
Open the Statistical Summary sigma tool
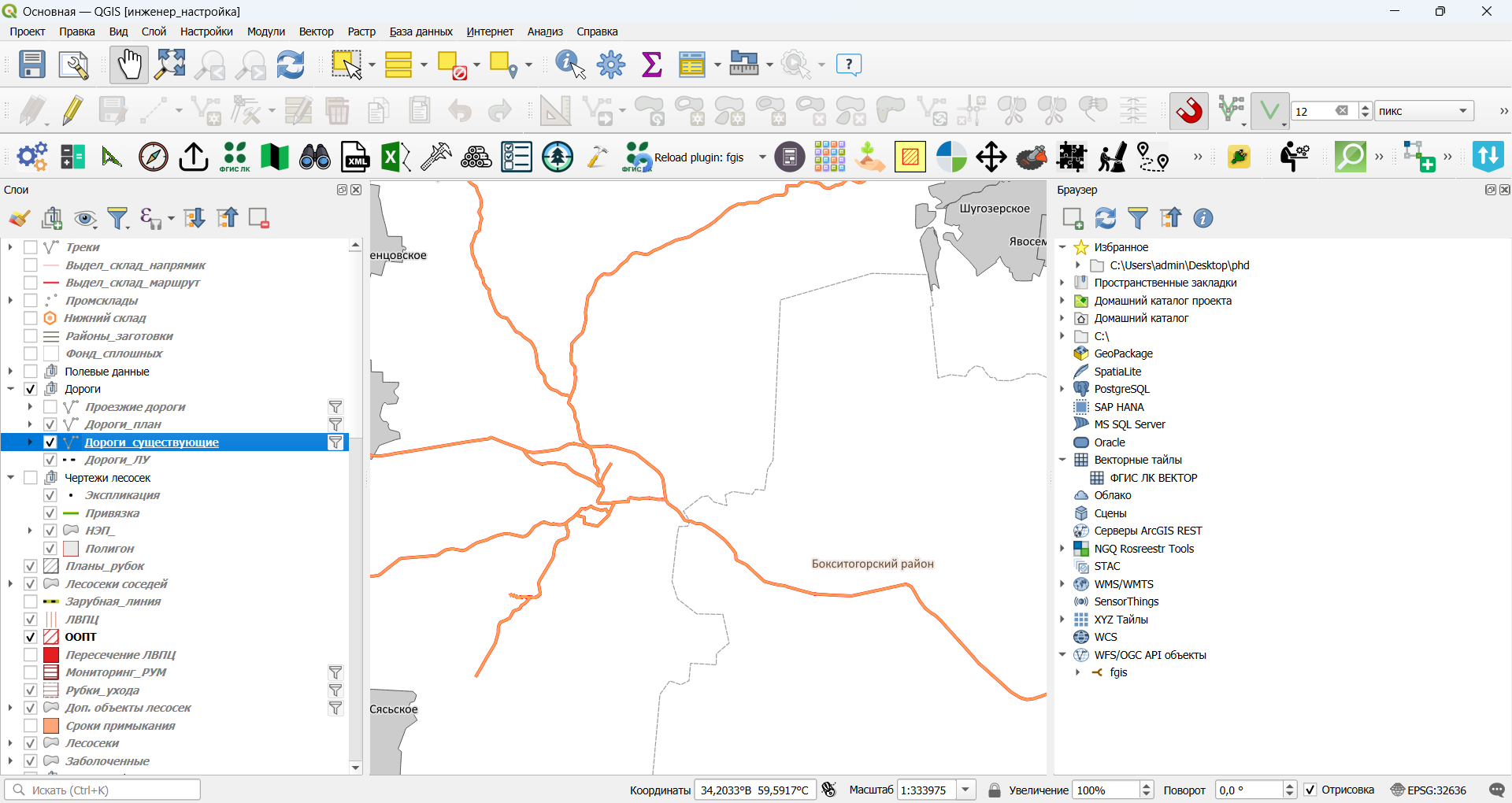[x=652, y=65]
